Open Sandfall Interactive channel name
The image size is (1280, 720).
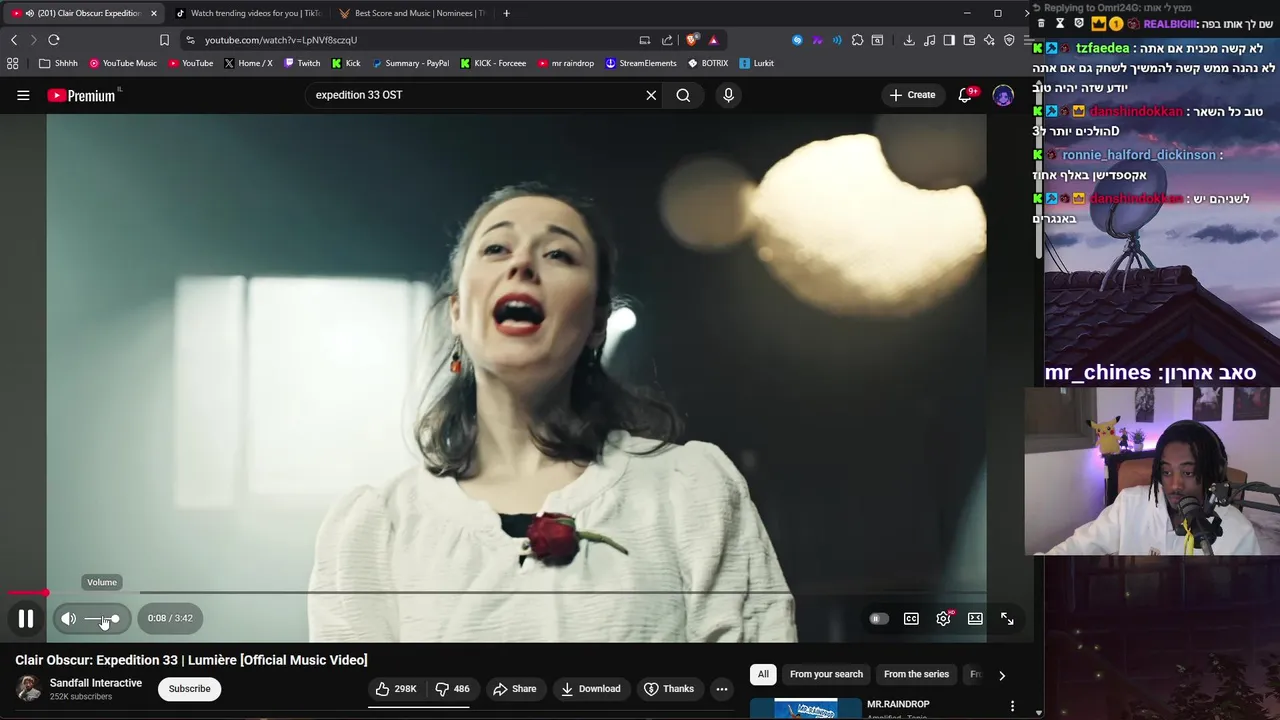coord(96,683)
